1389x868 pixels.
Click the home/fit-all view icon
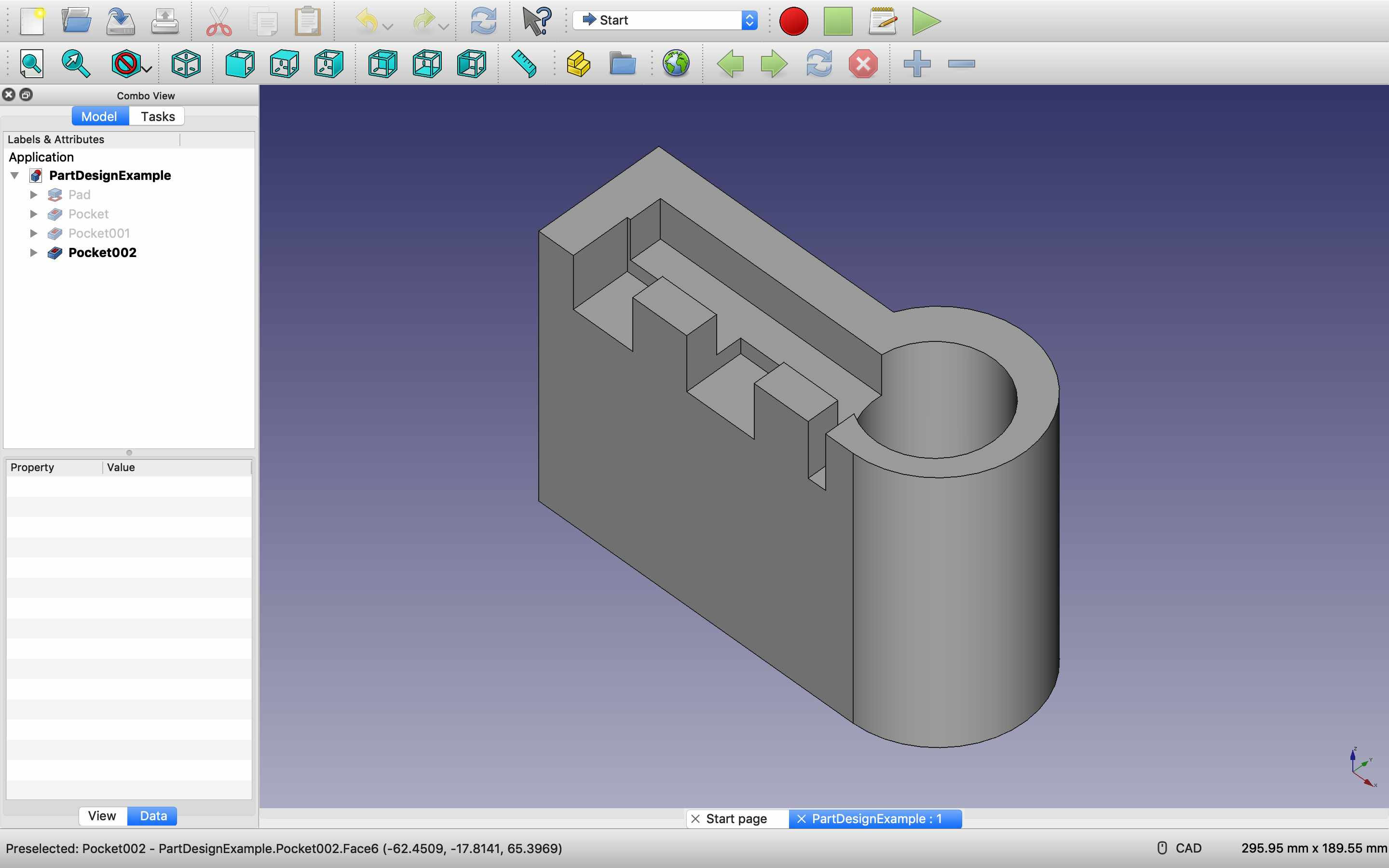coord(29,63)
